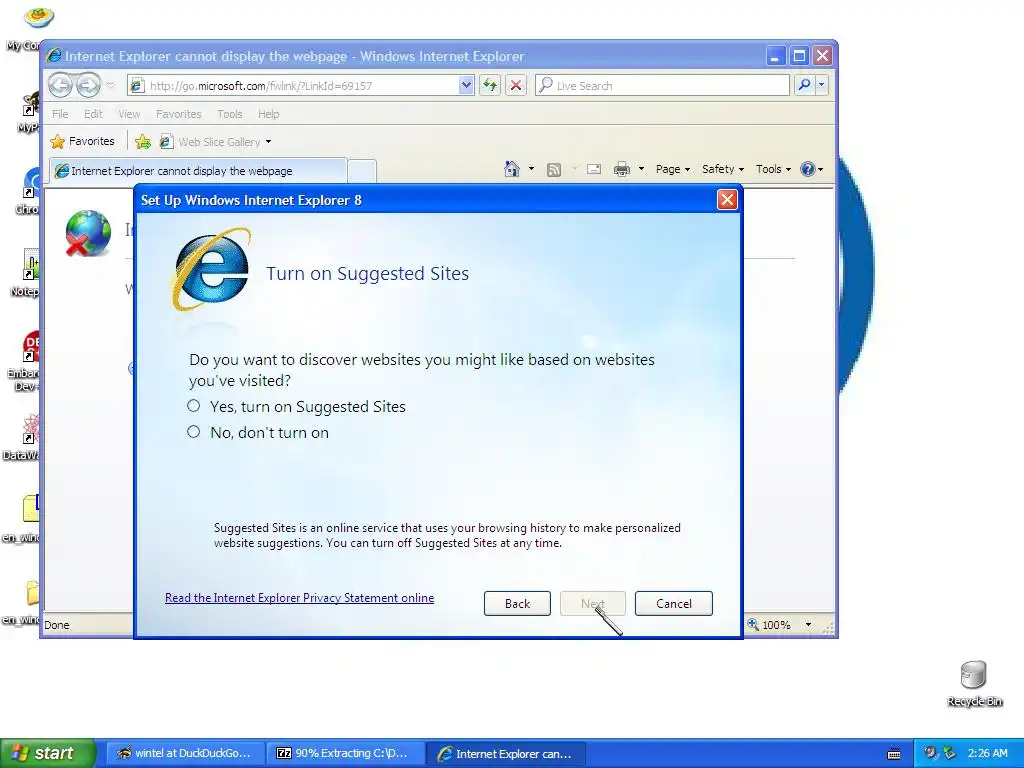Click the Recycle Bin desktop icon
Viewport: 1024px width, 768px height.
click(974, 682)
